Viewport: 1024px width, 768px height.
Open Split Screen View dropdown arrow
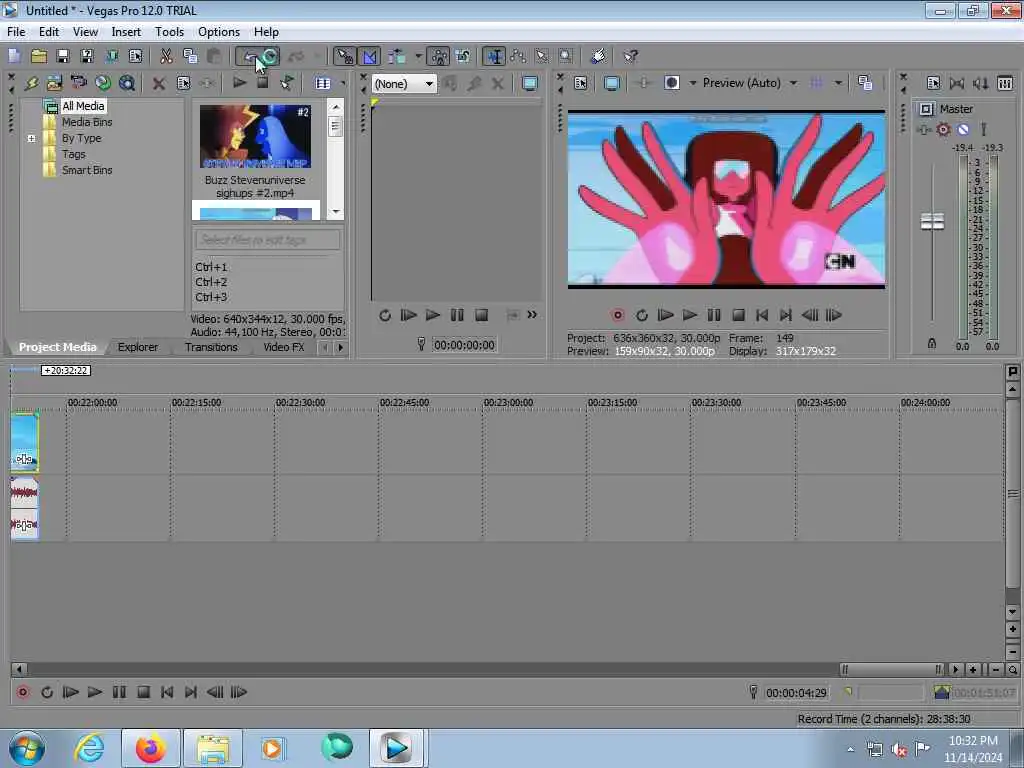(x=692, y=83)
